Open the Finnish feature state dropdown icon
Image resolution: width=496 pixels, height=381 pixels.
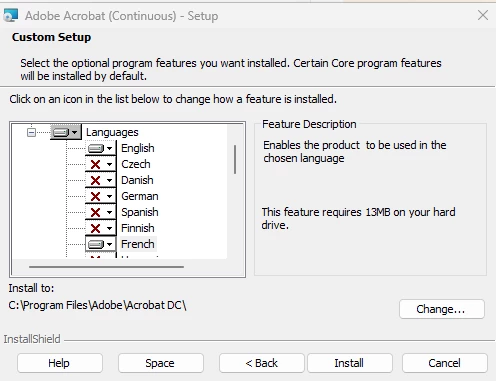[x=100, y=228]
